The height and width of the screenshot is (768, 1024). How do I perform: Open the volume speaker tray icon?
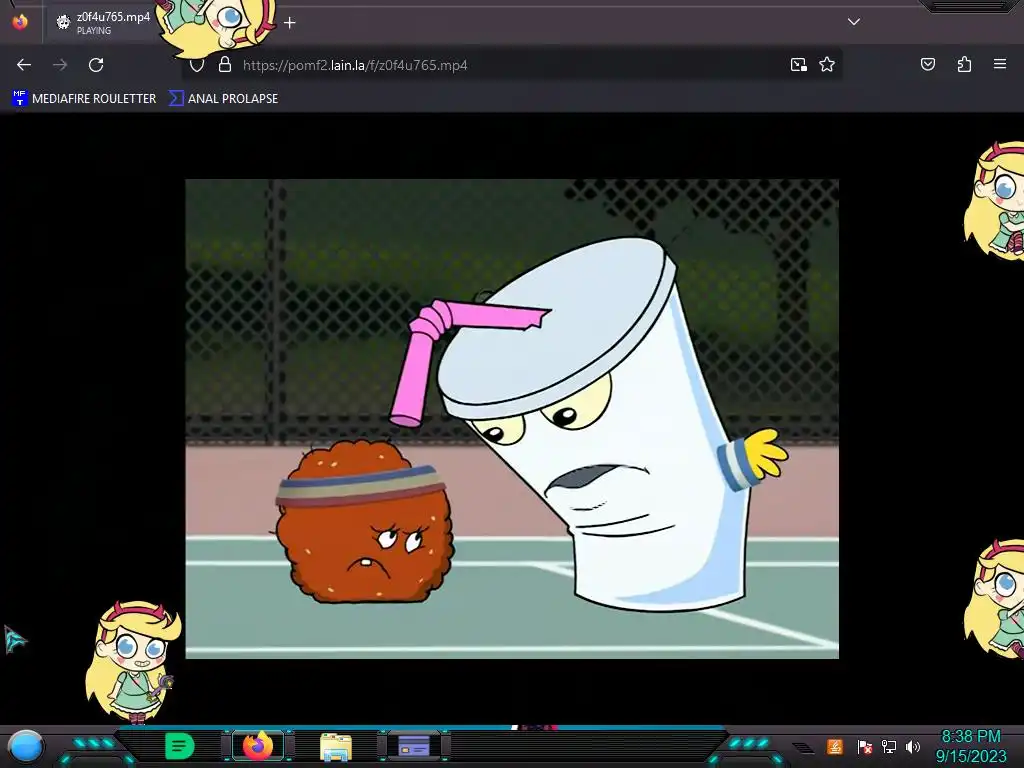[x=913, y=746]
